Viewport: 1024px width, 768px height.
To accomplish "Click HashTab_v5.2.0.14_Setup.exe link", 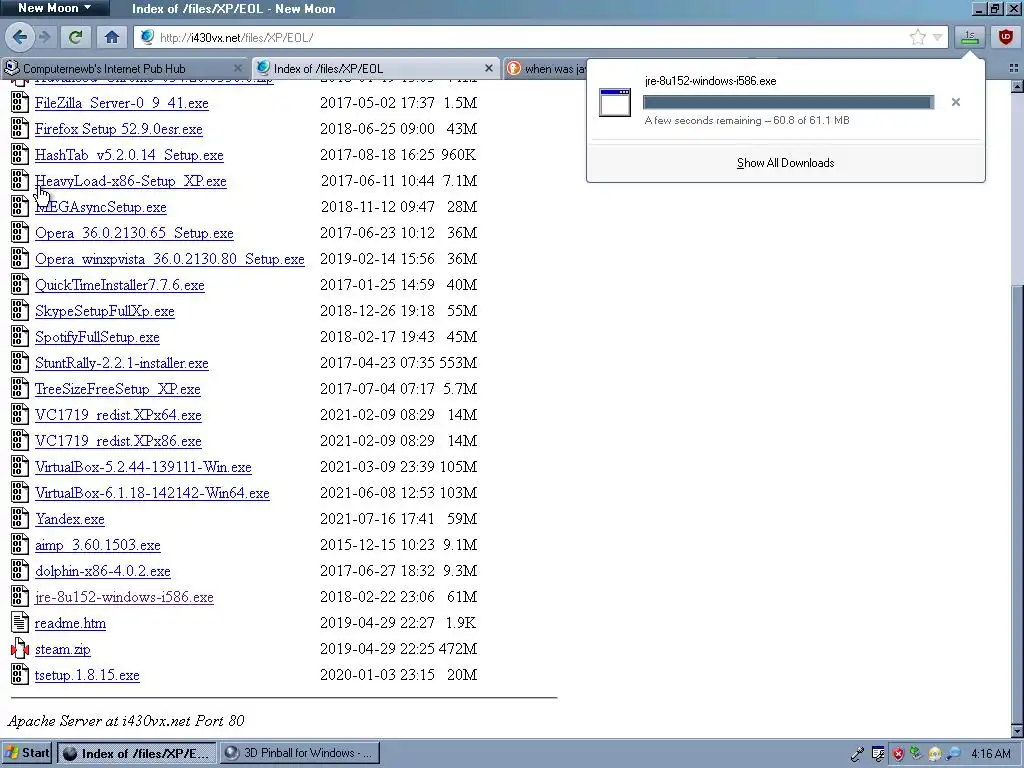I will (x=129, y=155).
